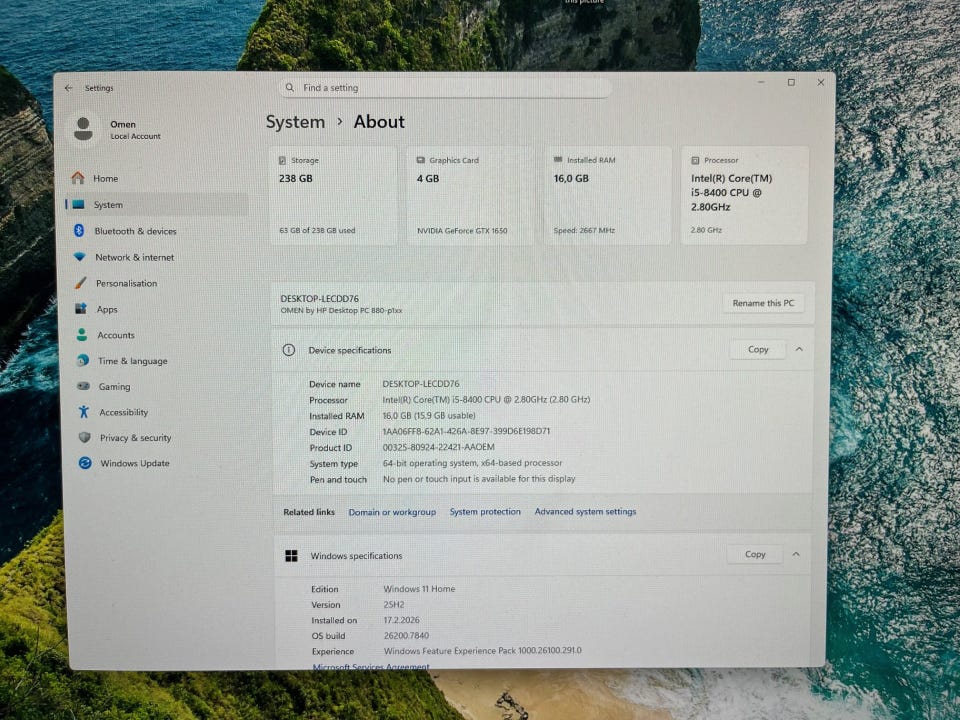The height and width of the screenshot is (720, 960).
Task: Click the Installed on 17.2.2026 value
Action: tap(402, 620)
